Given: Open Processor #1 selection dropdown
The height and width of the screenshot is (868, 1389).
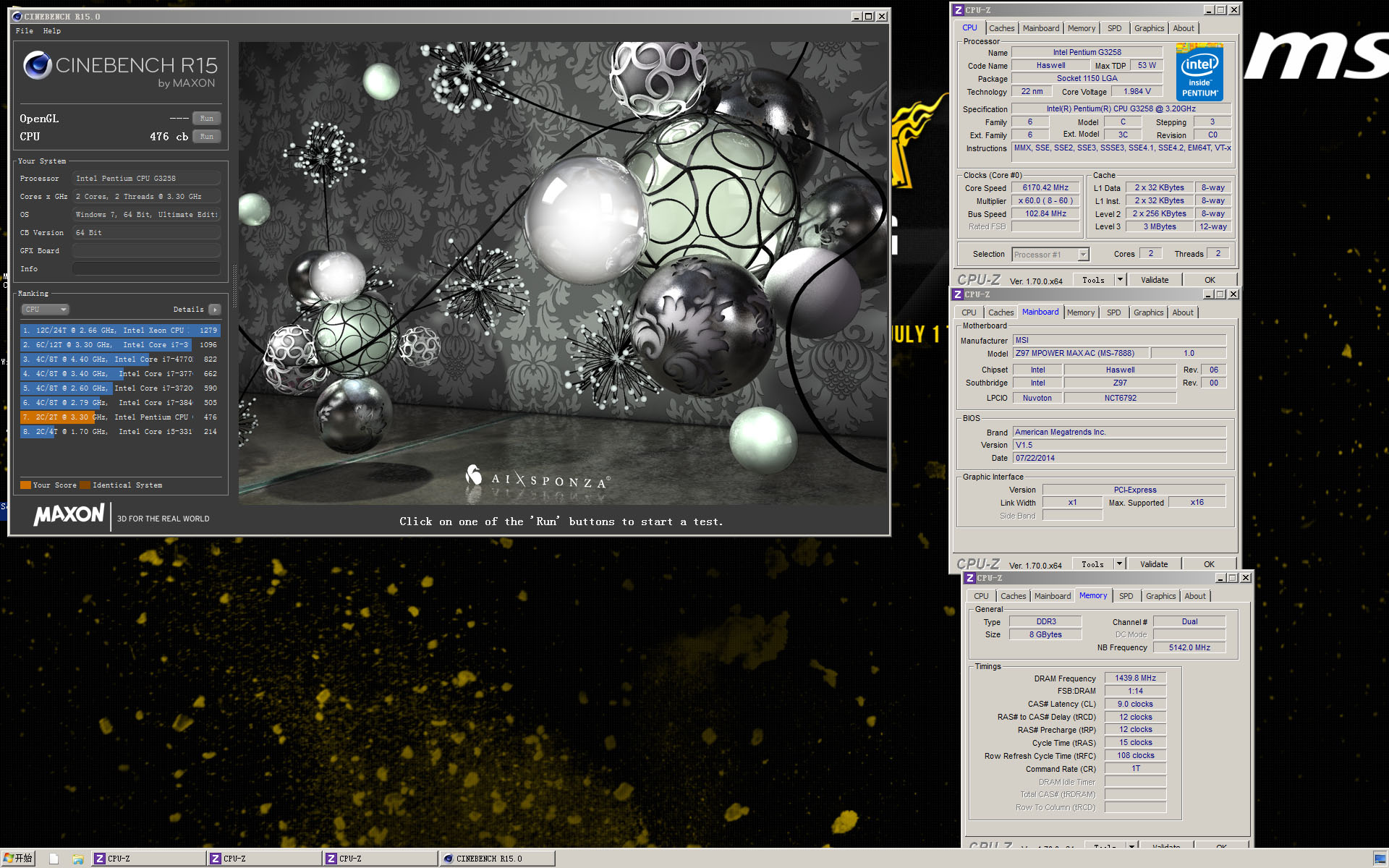Looking at the screenshot, I should click(1050, 255).
